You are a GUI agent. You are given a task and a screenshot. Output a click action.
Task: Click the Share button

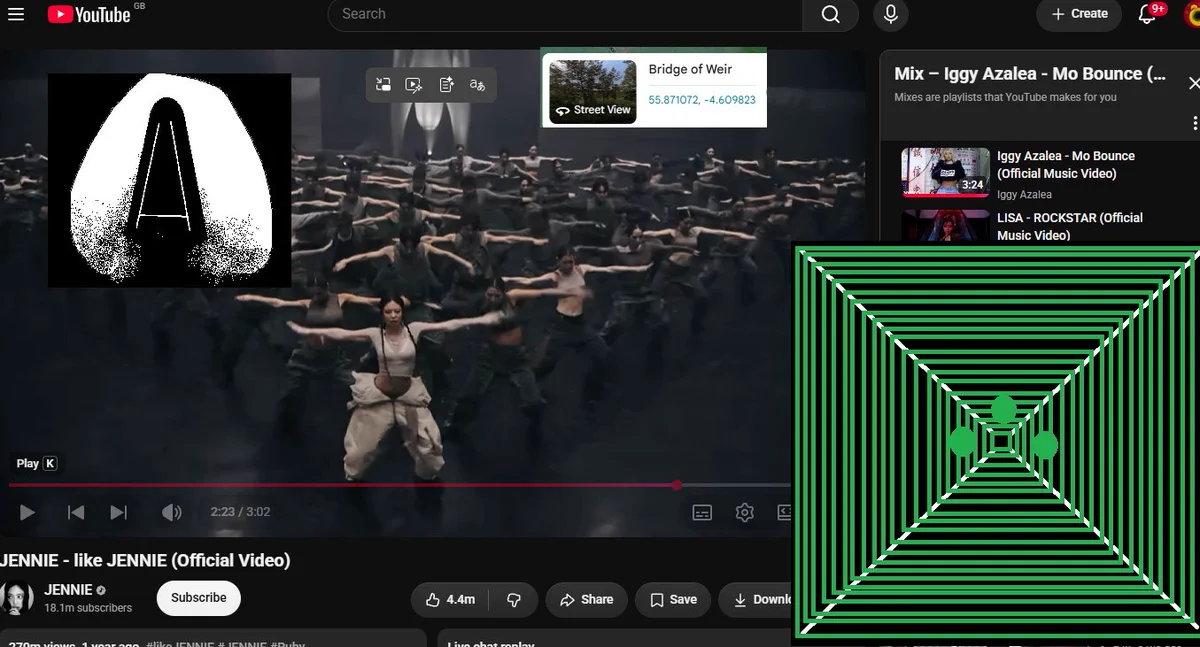click(586, 599)
